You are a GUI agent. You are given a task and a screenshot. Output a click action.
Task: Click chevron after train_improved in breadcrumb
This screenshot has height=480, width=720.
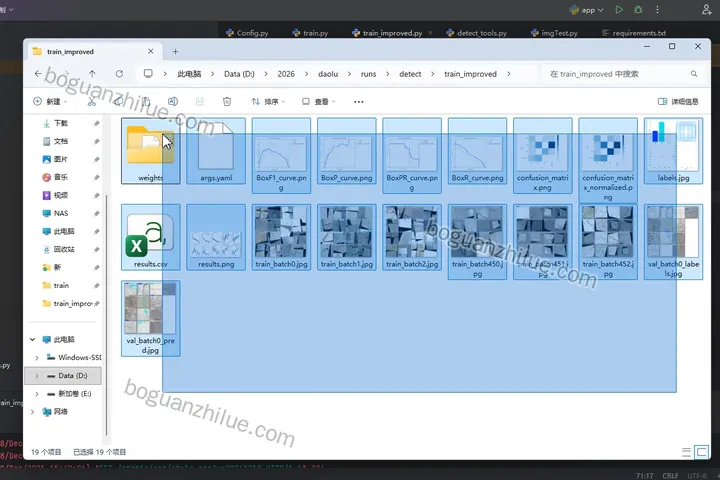pyautogui.click(x=509, y=74)
